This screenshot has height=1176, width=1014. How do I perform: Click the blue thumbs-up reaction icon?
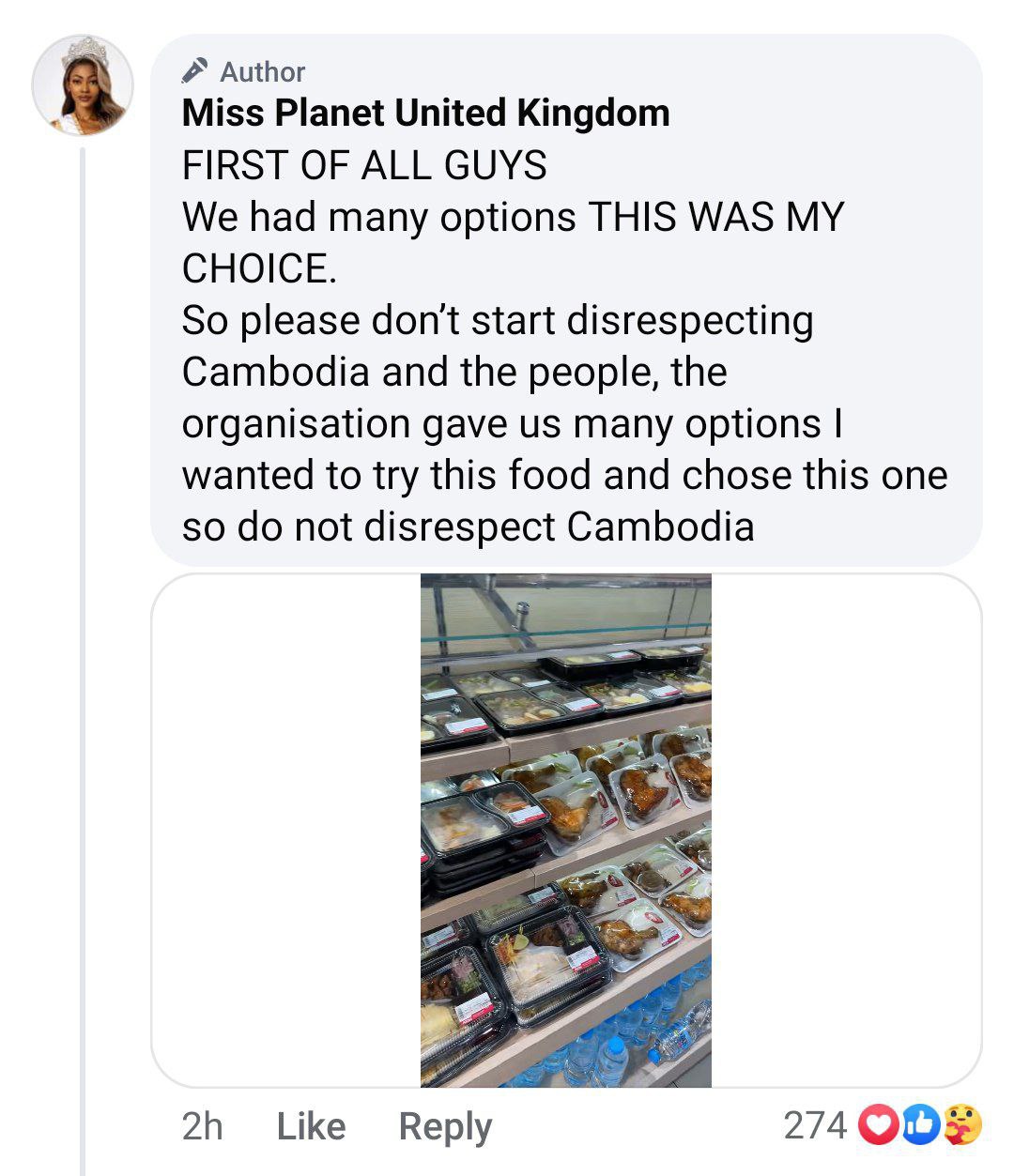[x=921, y=1125]
